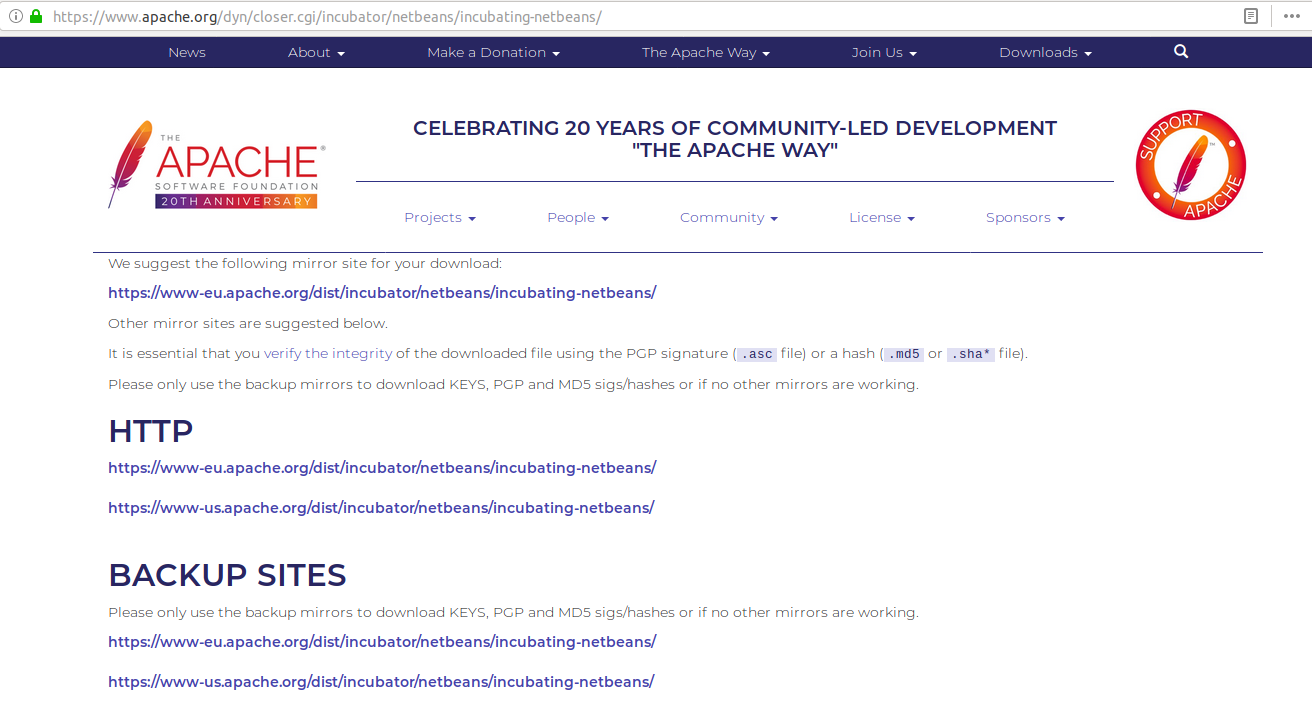Click the .asc file code label
The image size is (1312, 712).
click(x=756, y=354)
